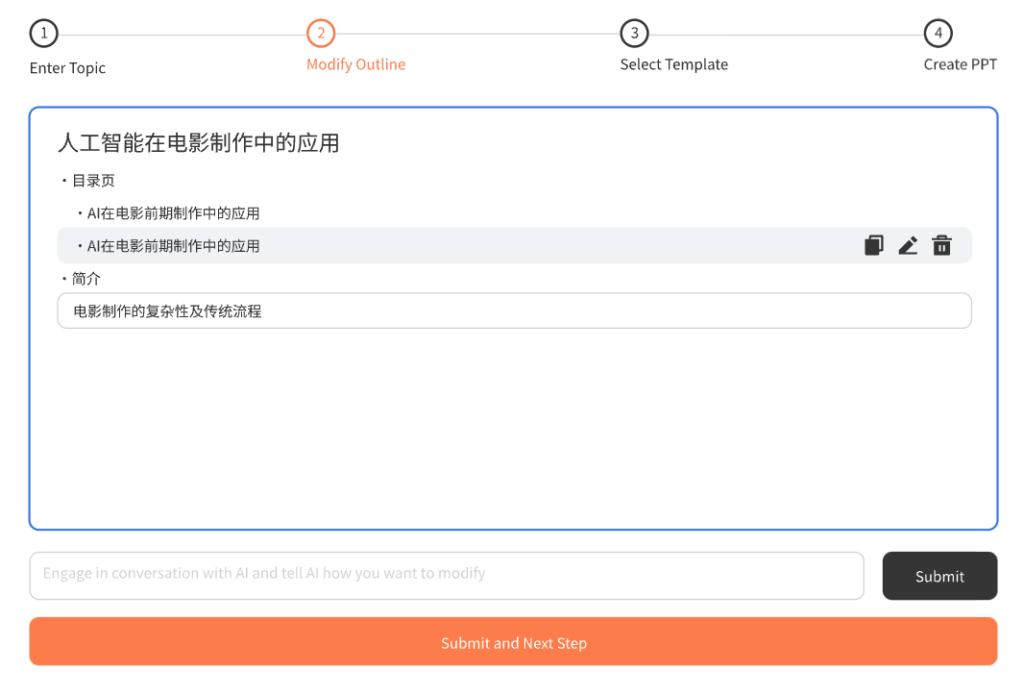Click the Submit and Next Step button

[513, 642]
